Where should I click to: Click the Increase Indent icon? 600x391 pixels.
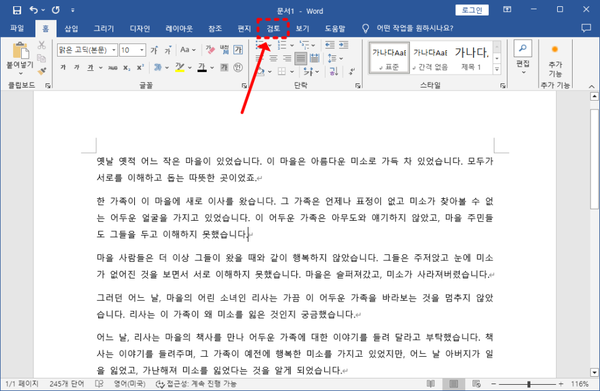pyautogui.click(x=343, y=45)
